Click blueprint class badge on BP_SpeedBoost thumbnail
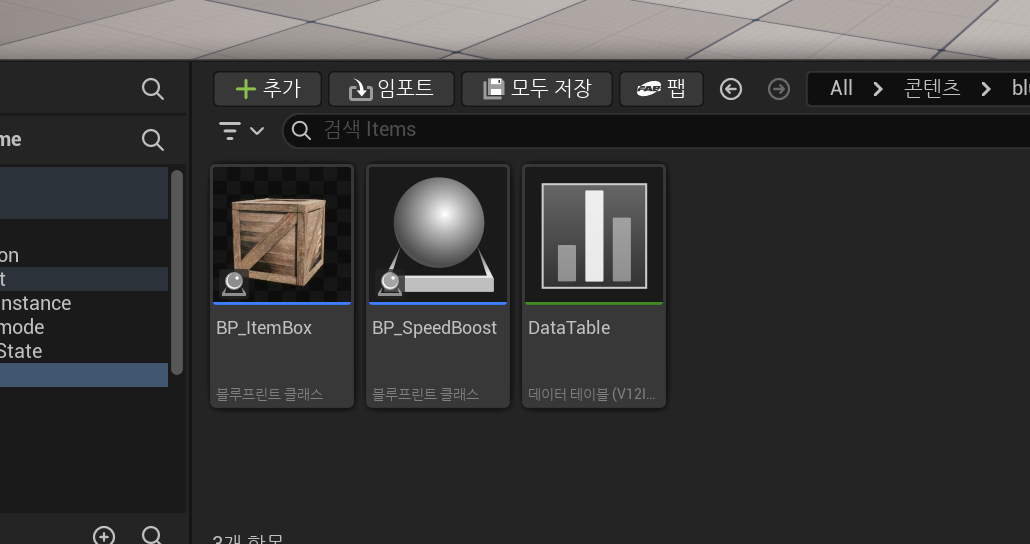This screenshot has height=544, width=1030. [390, 284]
